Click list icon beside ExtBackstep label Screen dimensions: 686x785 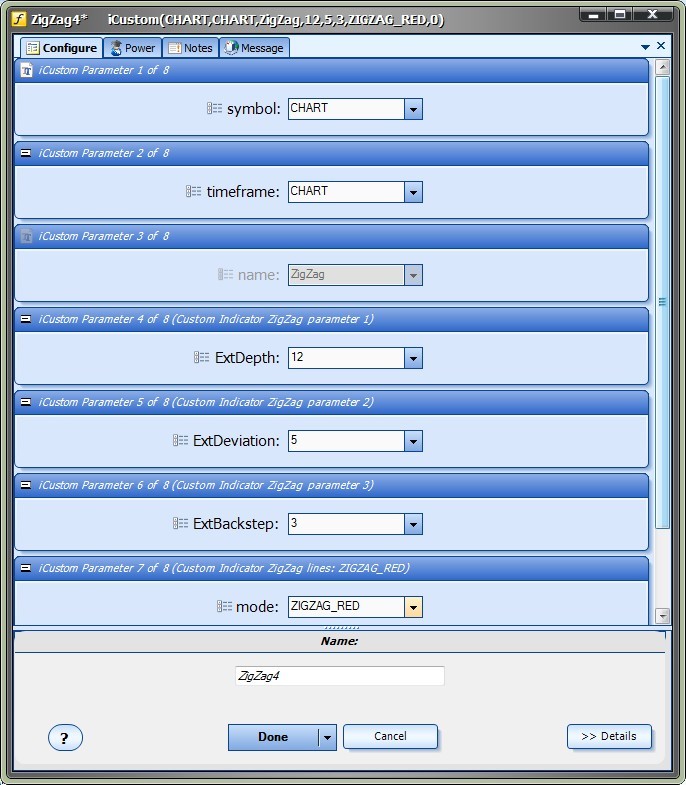tap(180, 524)
